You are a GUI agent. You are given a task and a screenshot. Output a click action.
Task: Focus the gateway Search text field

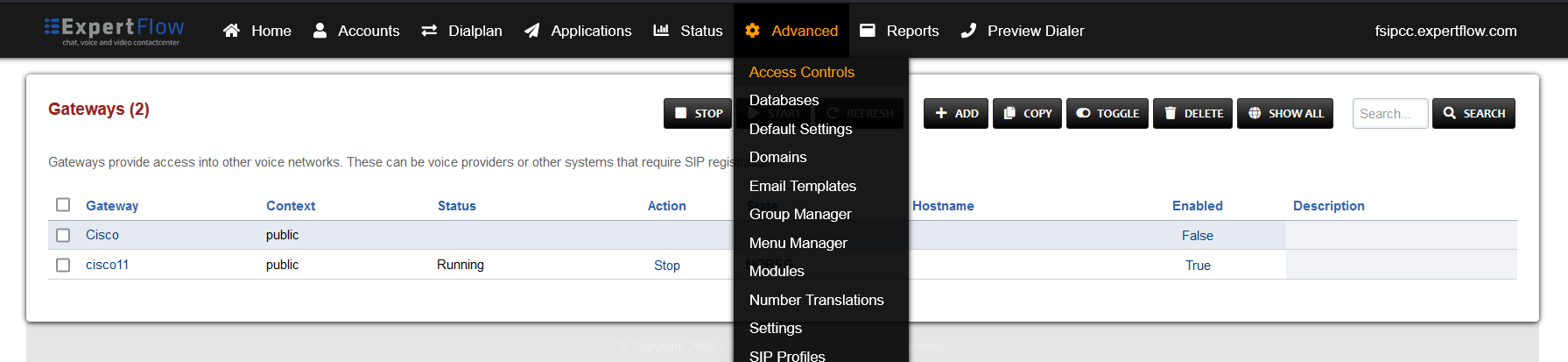click(x=1389, y=113)
